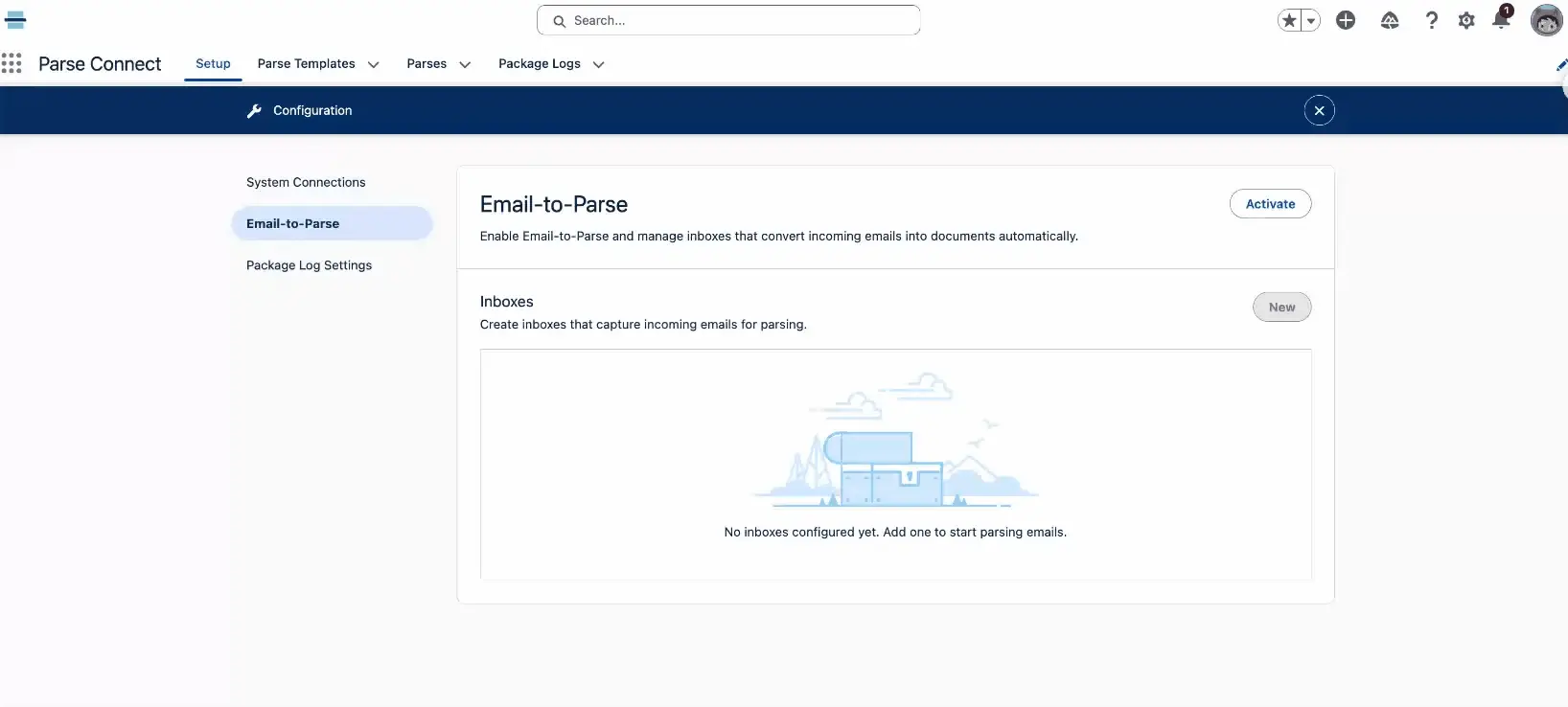Activate Email-to-Parse
The height and width of the screenshot is (707, 1568).
coord(1270,204)
